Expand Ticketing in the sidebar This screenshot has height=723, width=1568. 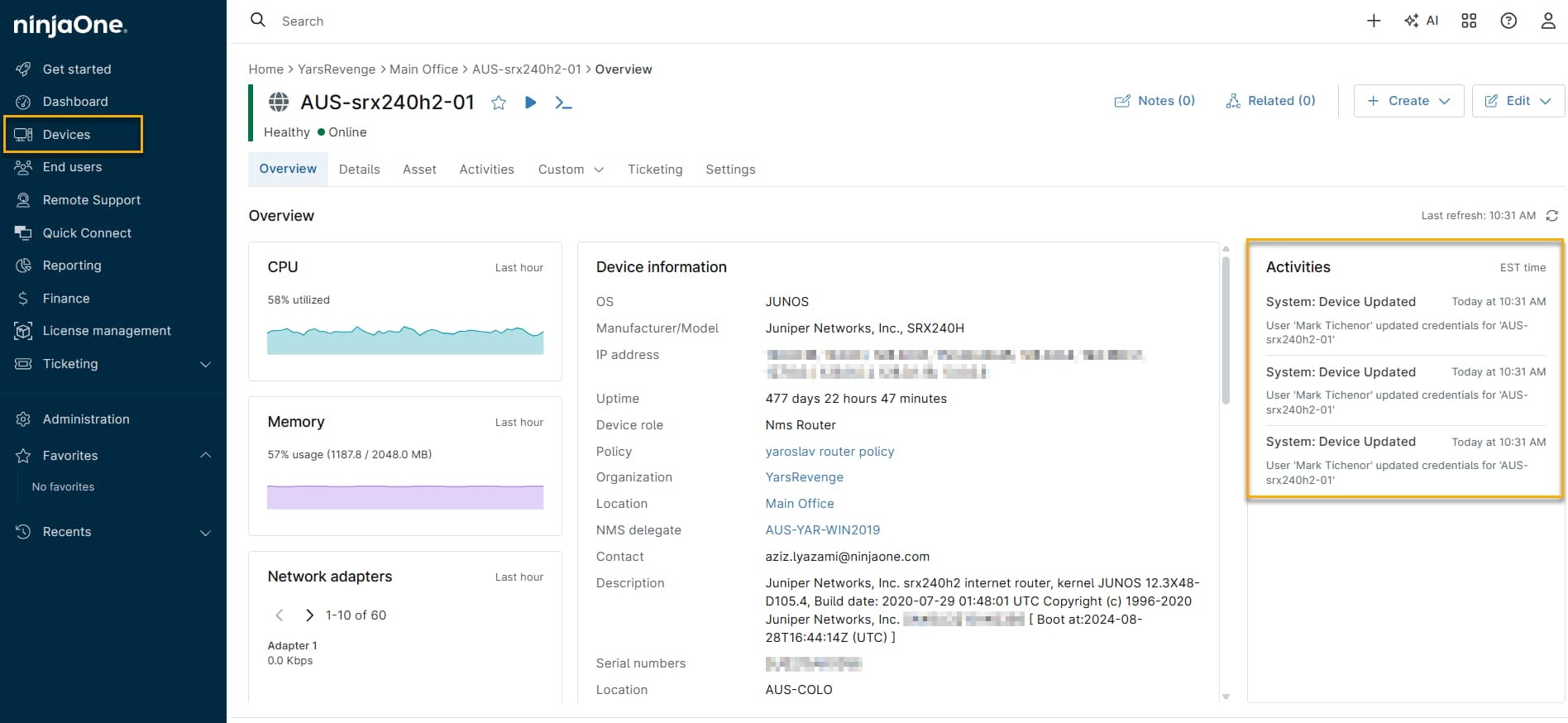click(205, 364)
